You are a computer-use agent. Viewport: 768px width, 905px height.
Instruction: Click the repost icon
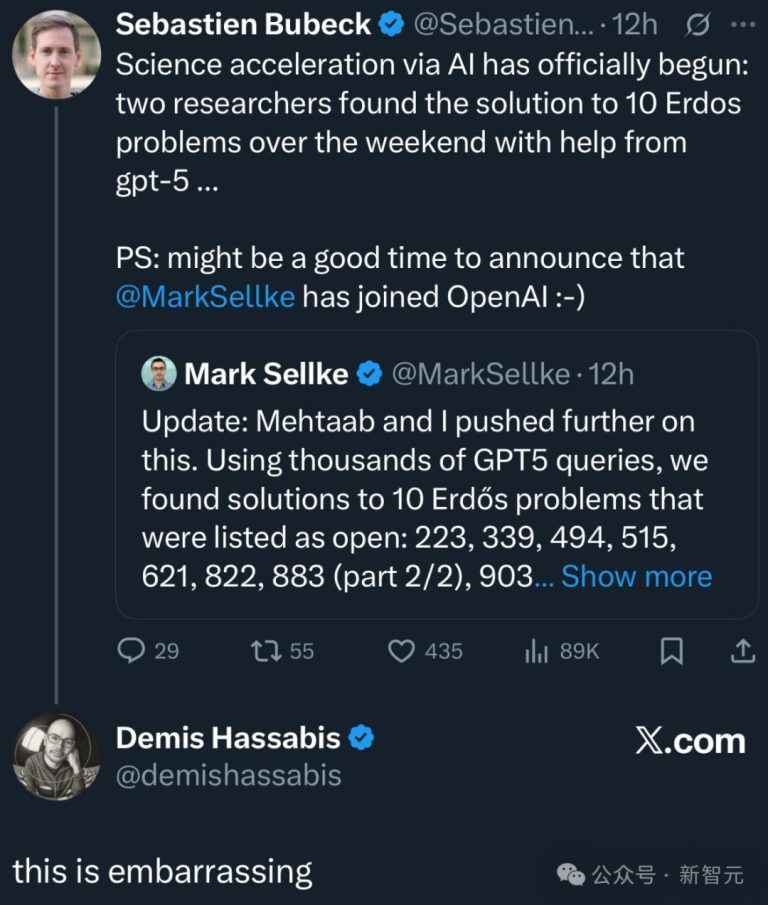click(x=264, y=651)
